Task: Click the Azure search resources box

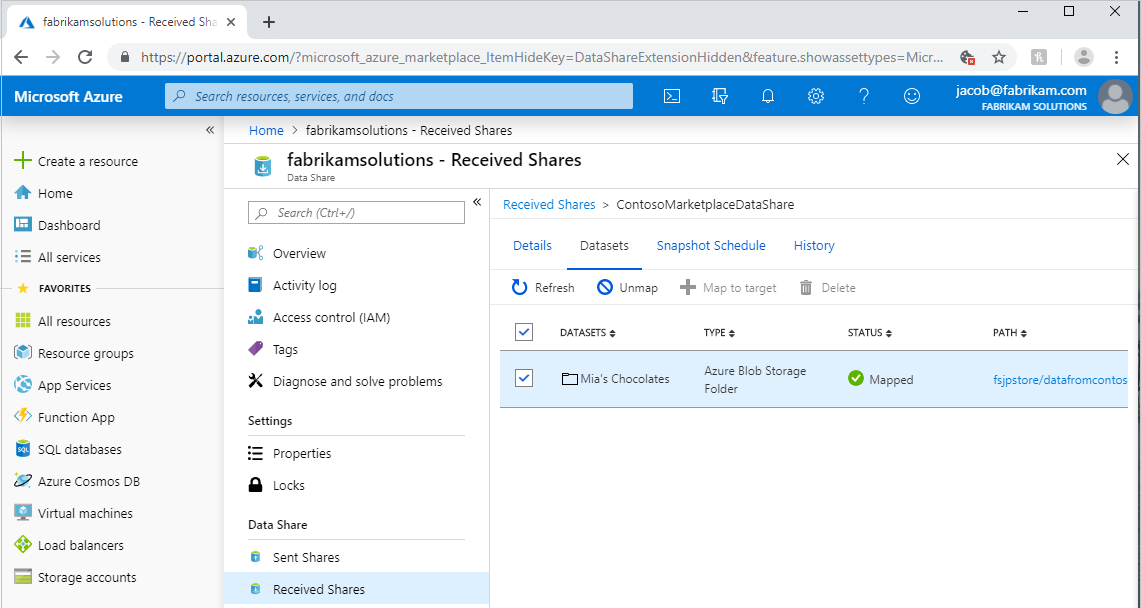Action: coord(399,96)
